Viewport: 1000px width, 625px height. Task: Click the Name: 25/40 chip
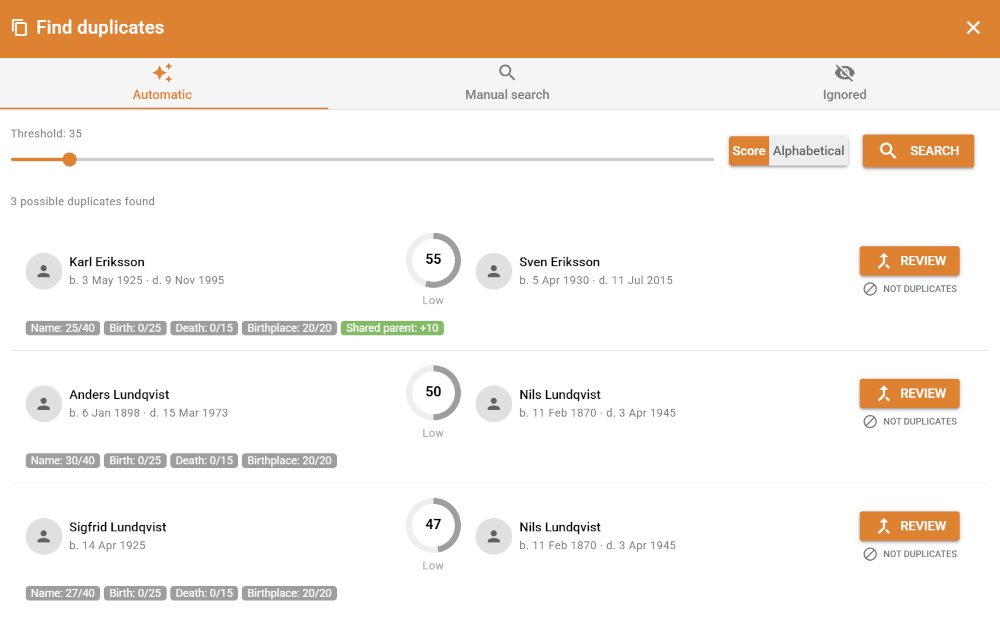(x=62, y=328)
